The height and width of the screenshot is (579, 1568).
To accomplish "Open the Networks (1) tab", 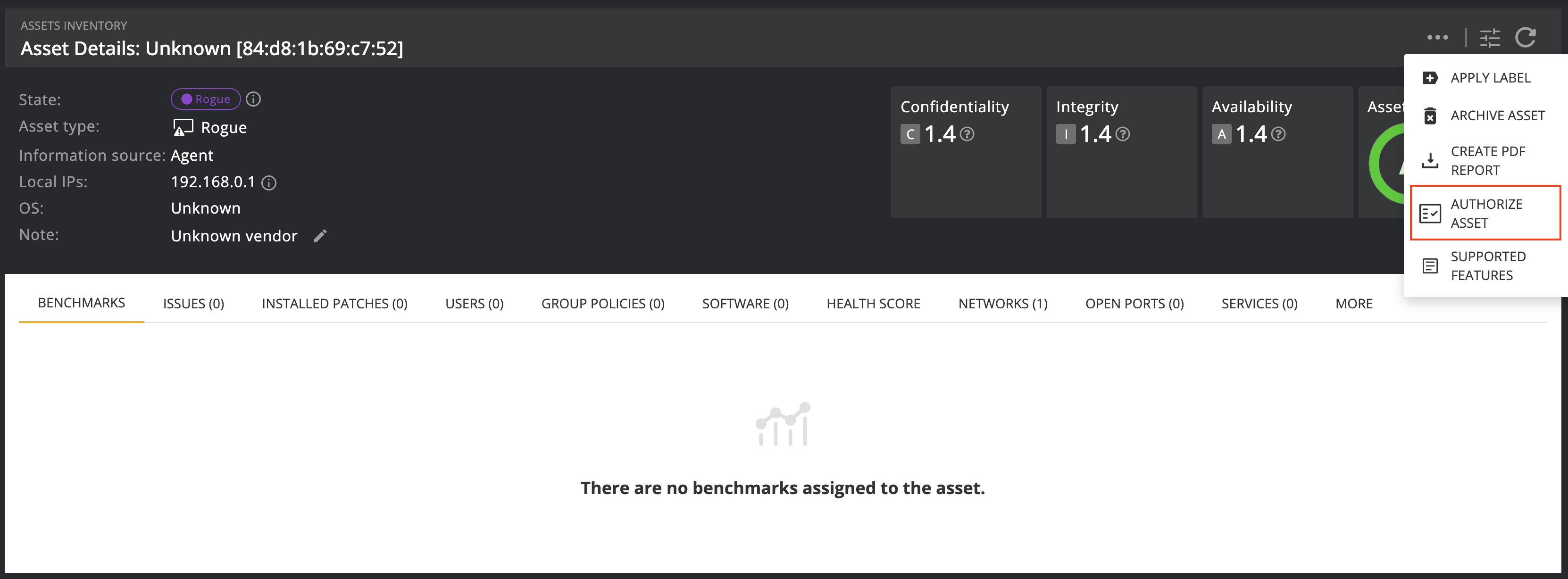I will [x=1002, y=304].
